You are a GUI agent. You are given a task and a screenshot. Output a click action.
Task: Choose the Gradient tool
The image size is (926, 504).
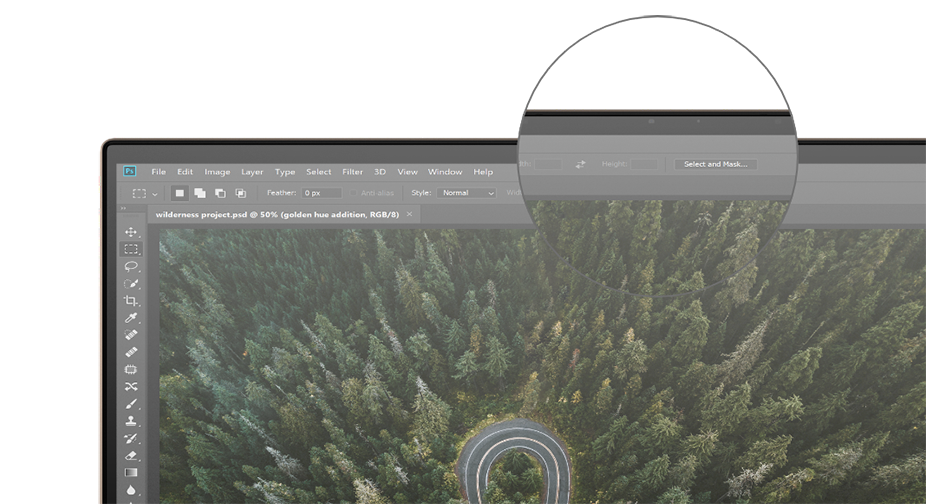131,472
